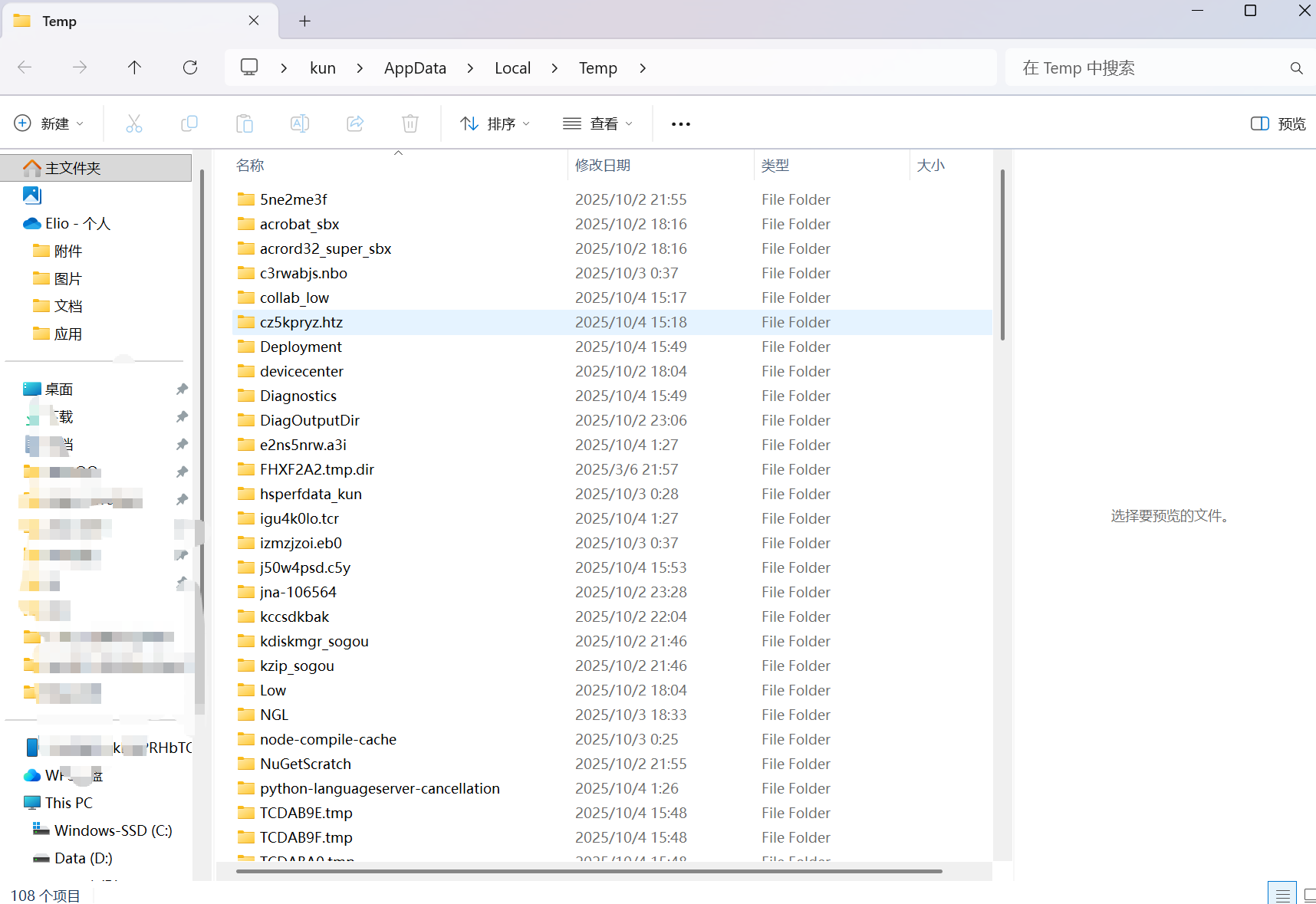The height and width of the screenshot is (904, 1316).
Task: Click the PC monitor icon in address bar
Action: (x=249, y=67)
